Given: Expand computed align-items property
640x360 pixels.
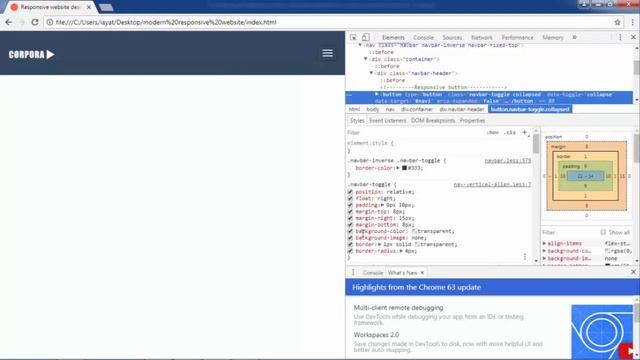Looking at the screenshot, I should click(544, 243).
